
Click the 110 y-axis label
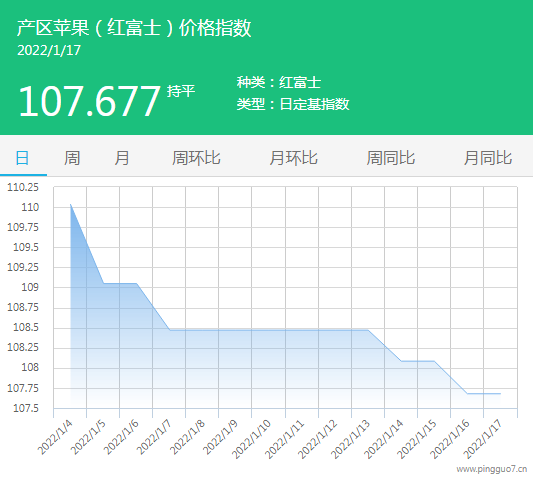click(x=30, y=207)
